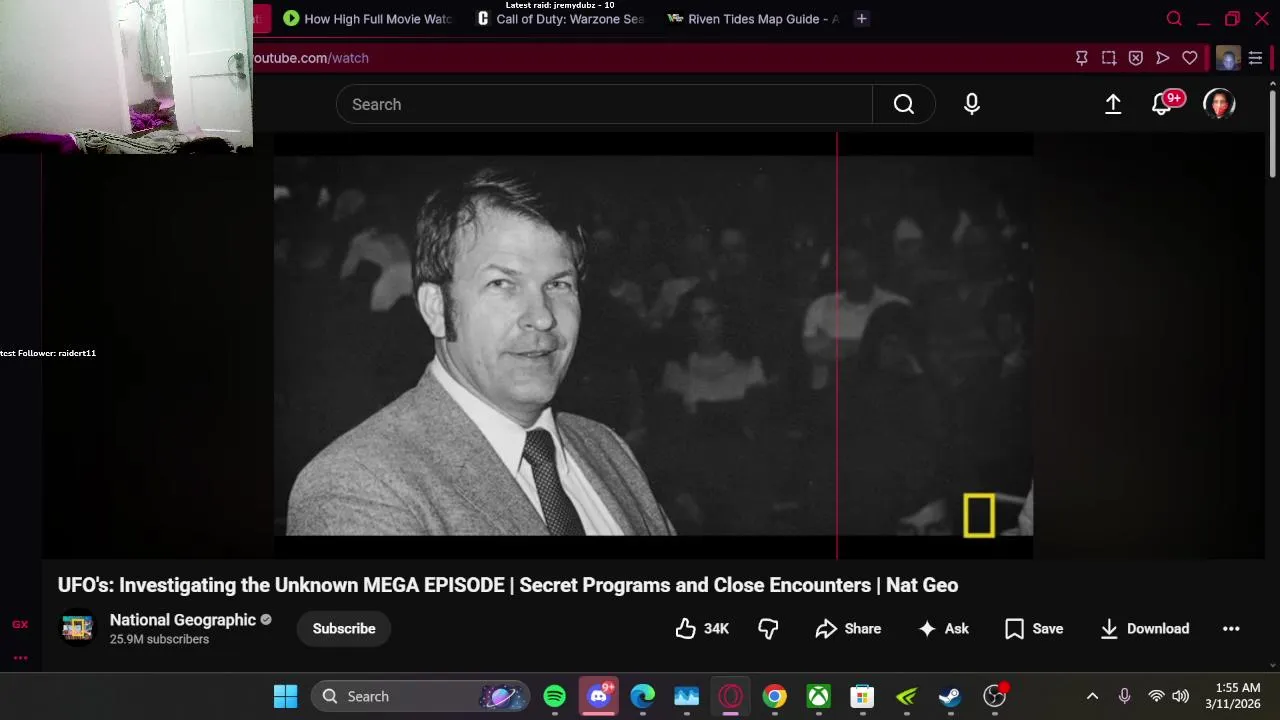Image resolution: width=1280 pixels, height=720 pixels.
Task: Open sidebar three-dots settings
Action: [20, 657]
